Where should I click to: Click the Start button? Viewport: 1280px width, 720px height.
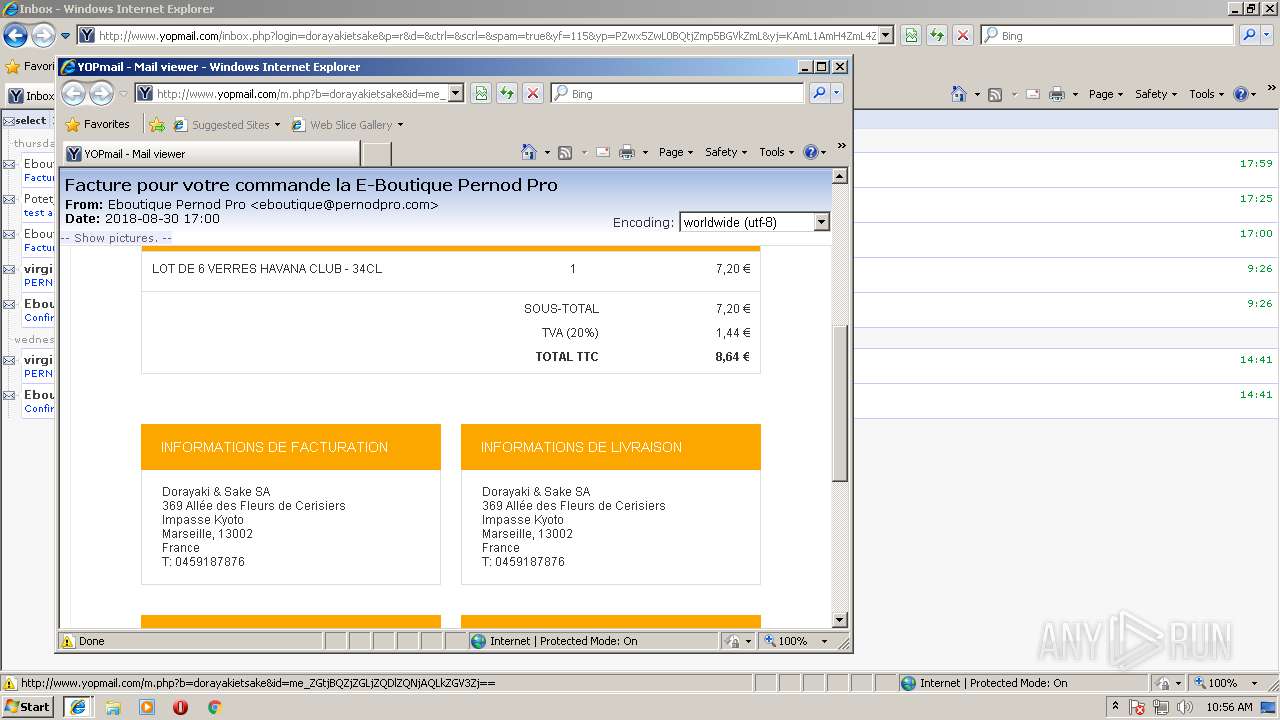[28, 706]
